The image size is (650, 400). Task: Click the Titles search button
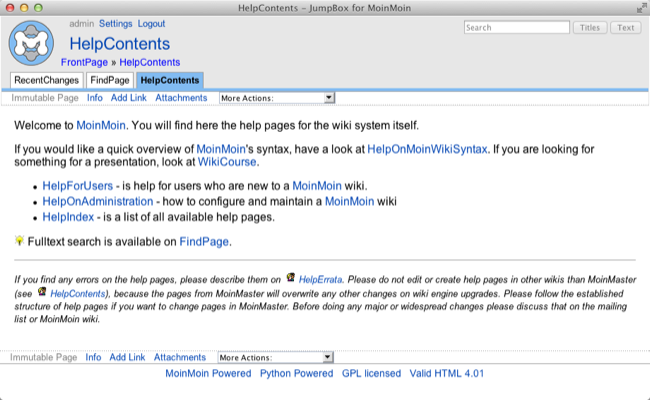coord(590,27)
